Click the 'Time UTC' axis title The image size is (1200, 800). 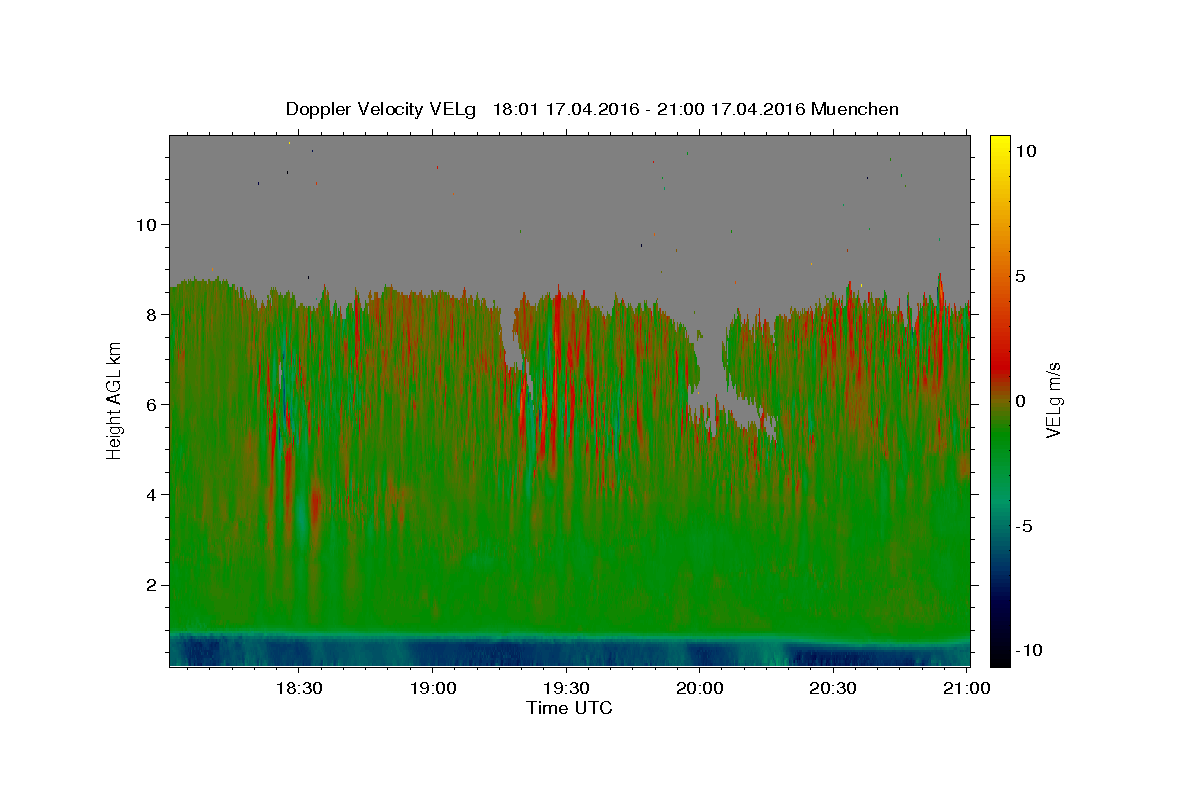[x=569, y=708]
